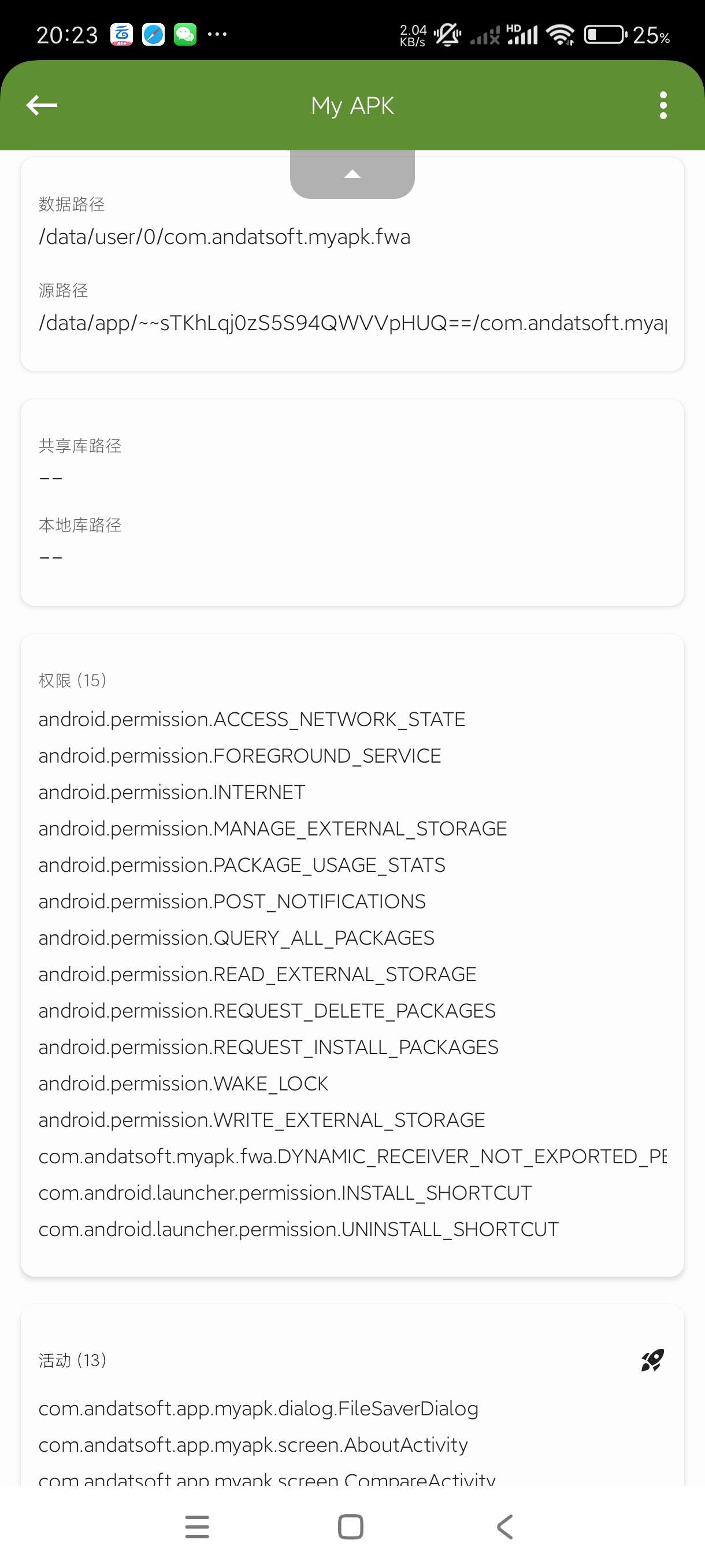Tap the source path /data/app value
The height and width of the screenshot is (1568, 705).
352,323
